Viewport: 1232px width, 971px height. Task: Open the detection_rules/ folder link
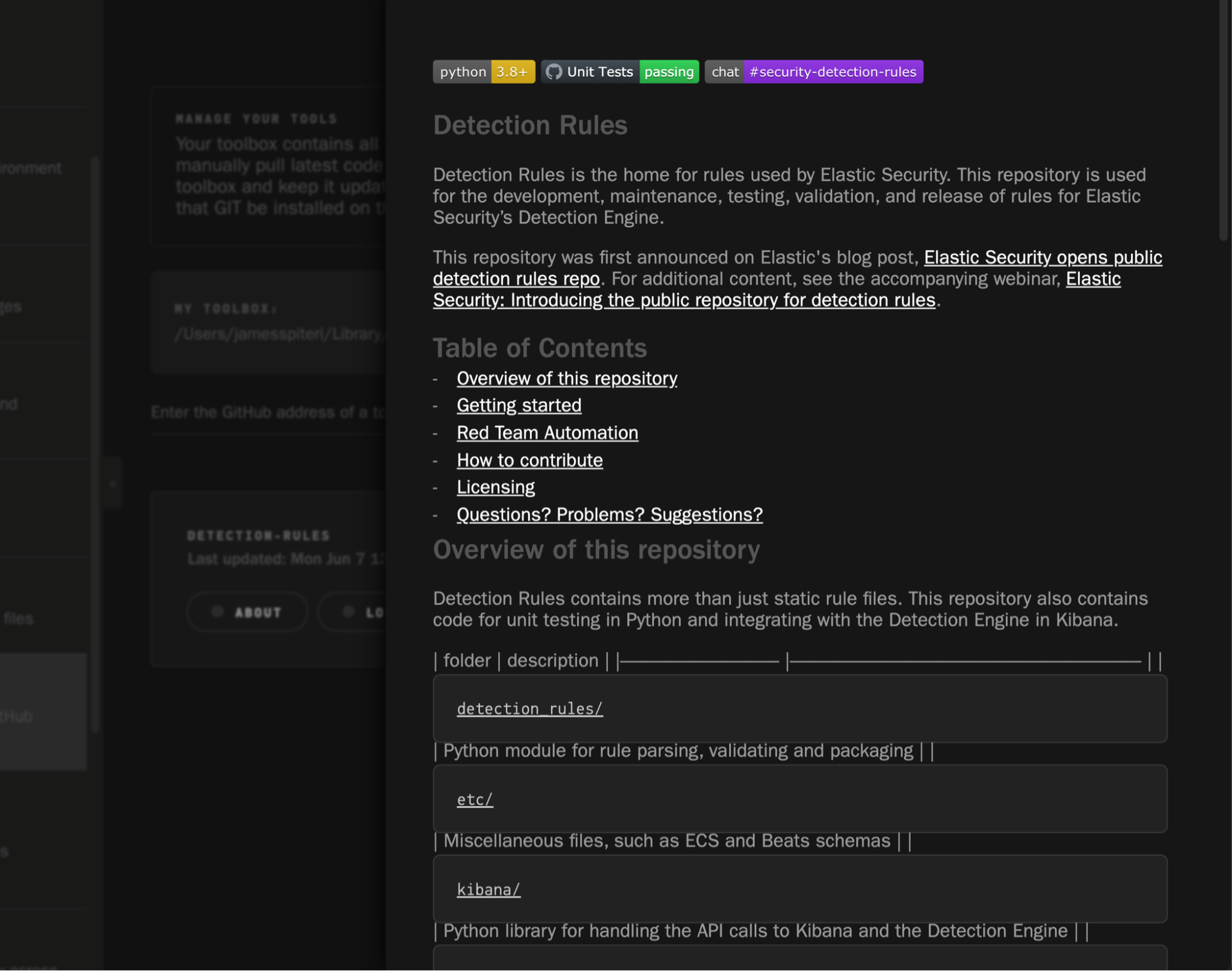[529, 709]
